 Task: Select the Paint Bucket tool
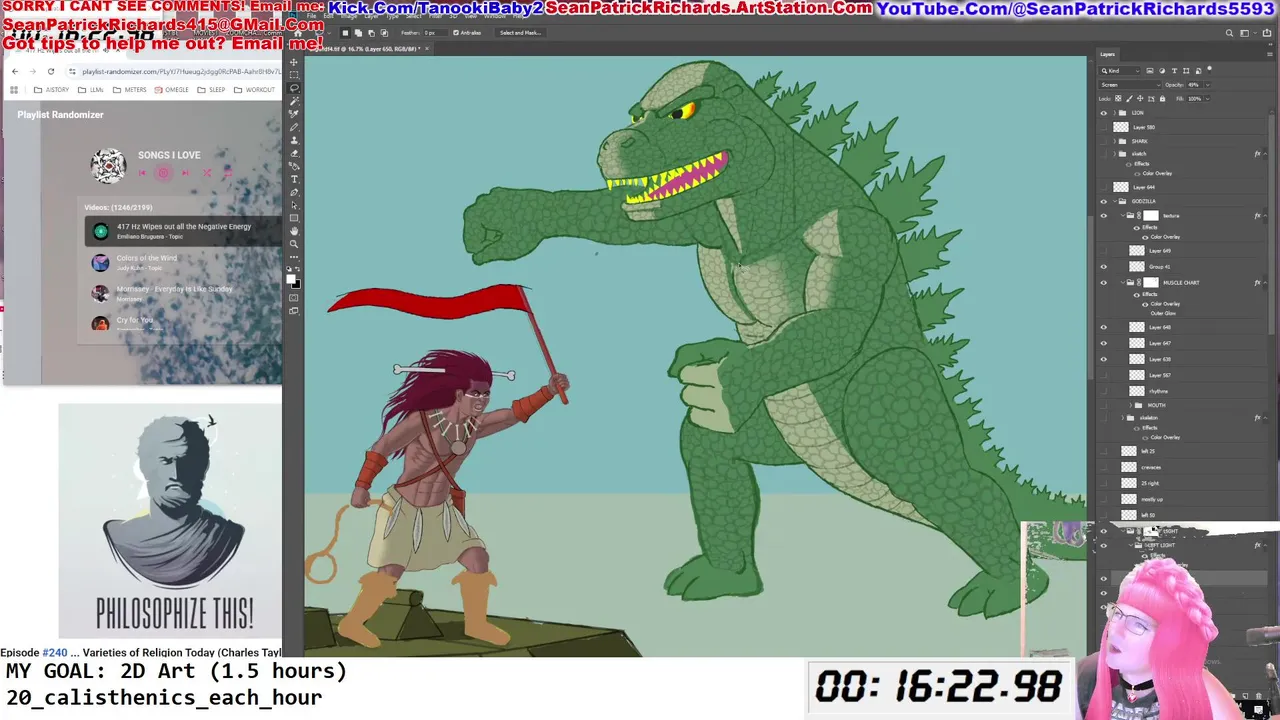point(294,164)
